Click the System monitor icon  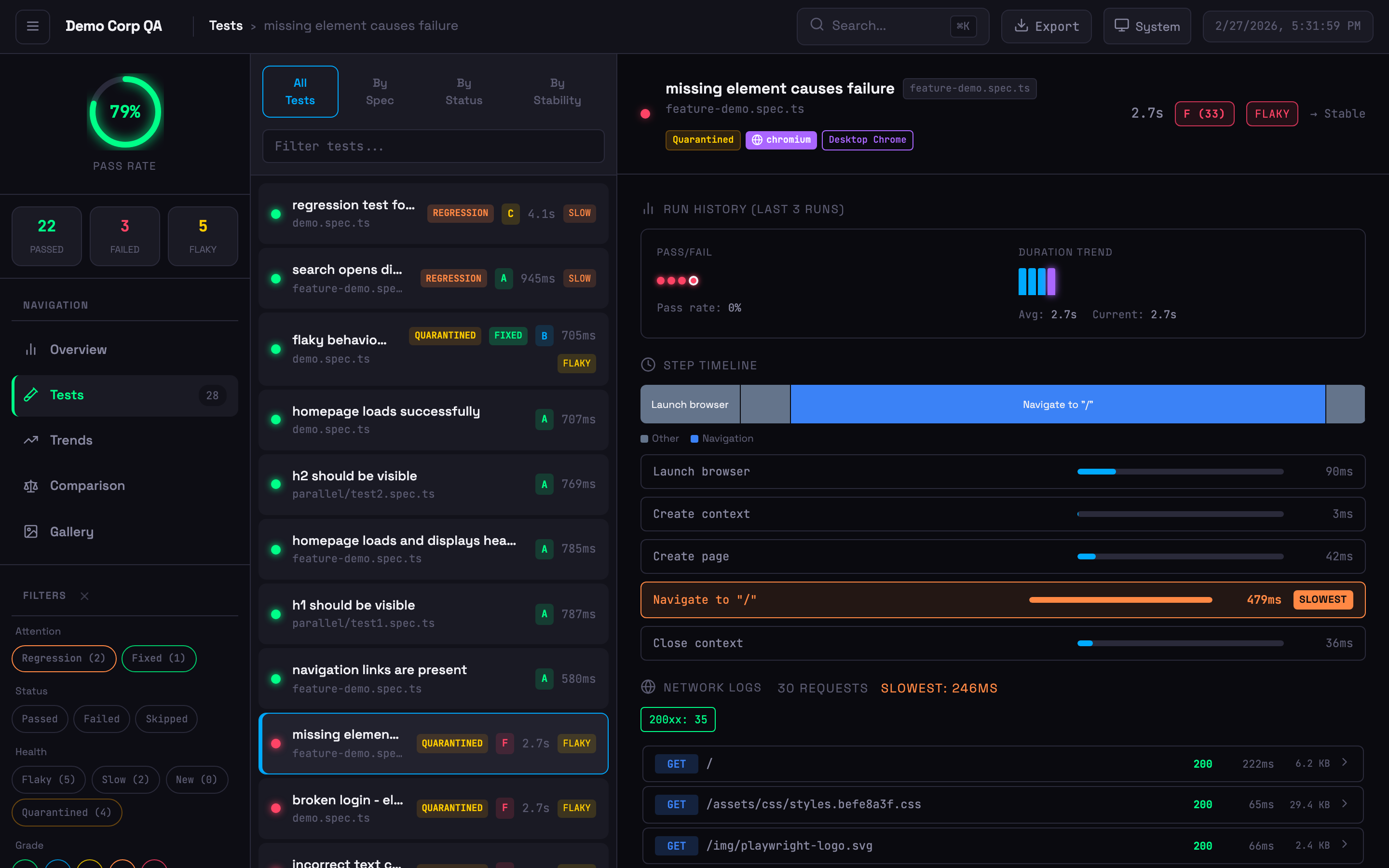(x=1121, y=26)
